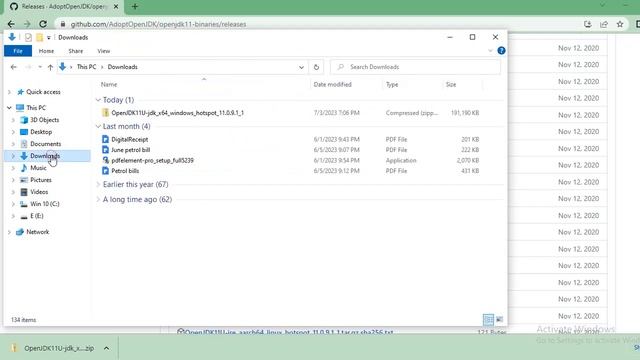Expand Quick access tree node

(9, 92)
